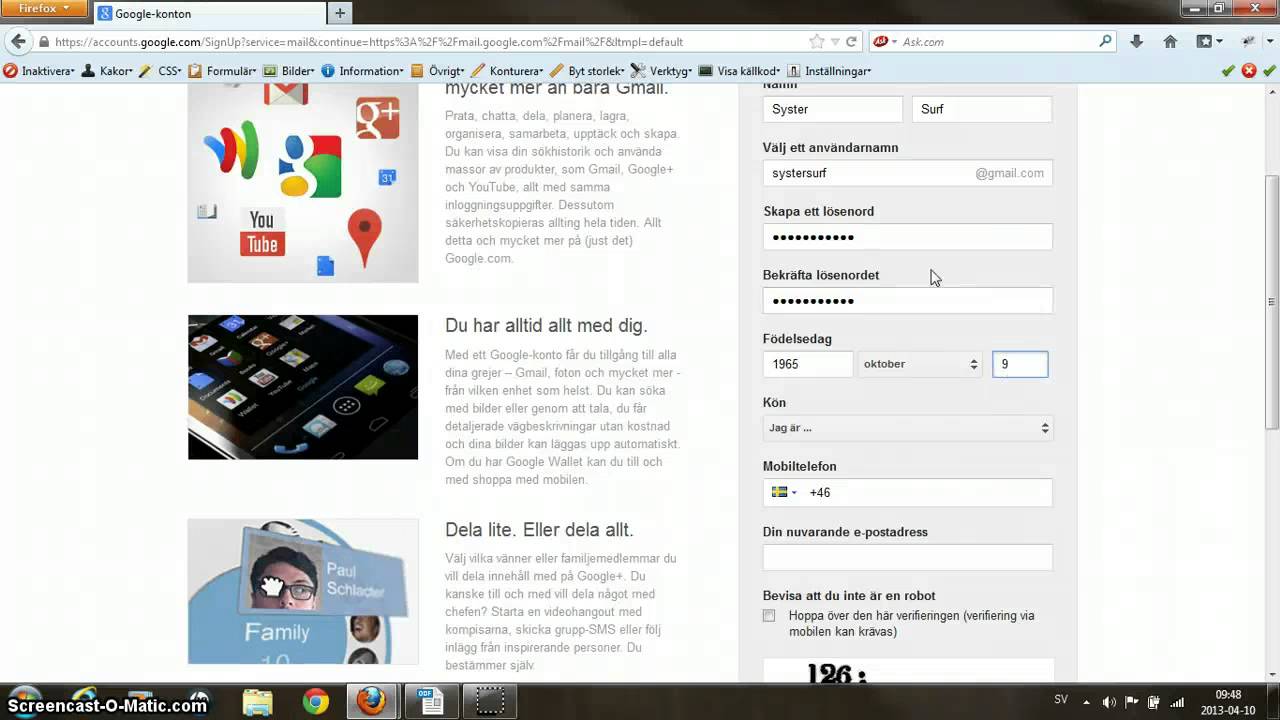This screenshot has width=1280, height=720.
Task: Click the Action Center flag tray icon
Action: point(1132,702)
